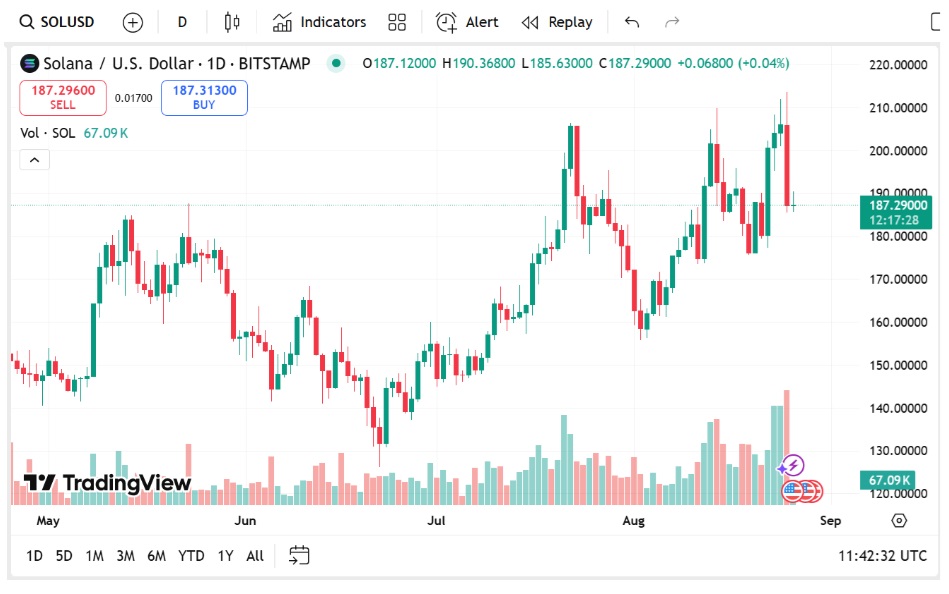Collapse the chart legend with the chevron
The width and height of the screenshot is (949, 594).
[34, 159]
